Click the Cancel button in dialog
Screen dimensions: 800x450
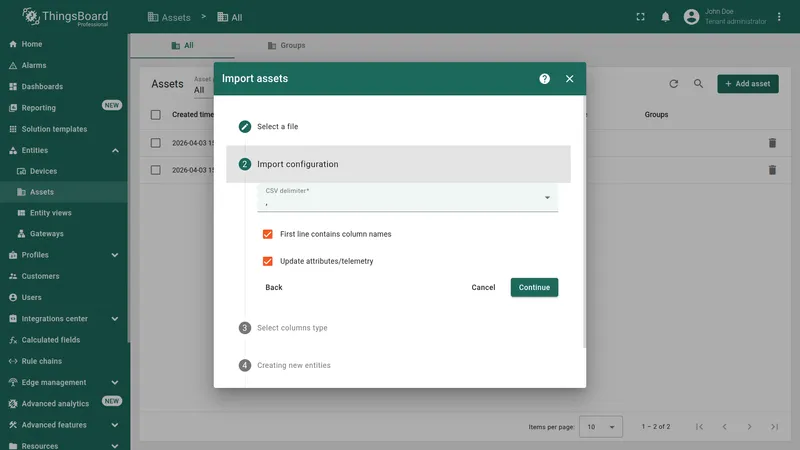click(x=483, y=287)
